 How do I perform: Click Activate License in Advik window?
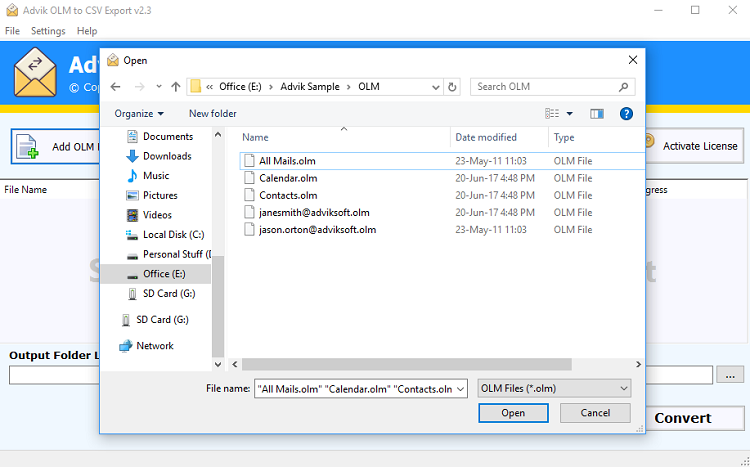695,146
